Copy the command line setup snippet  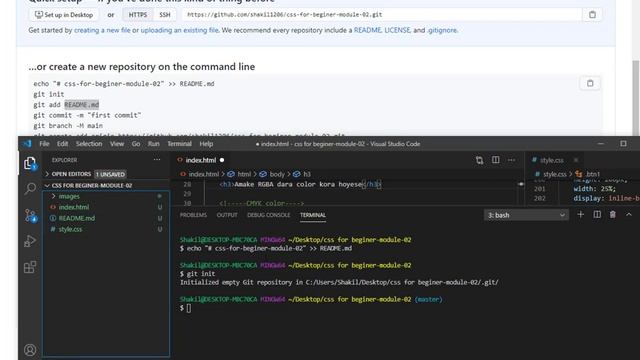click(590, 83)
